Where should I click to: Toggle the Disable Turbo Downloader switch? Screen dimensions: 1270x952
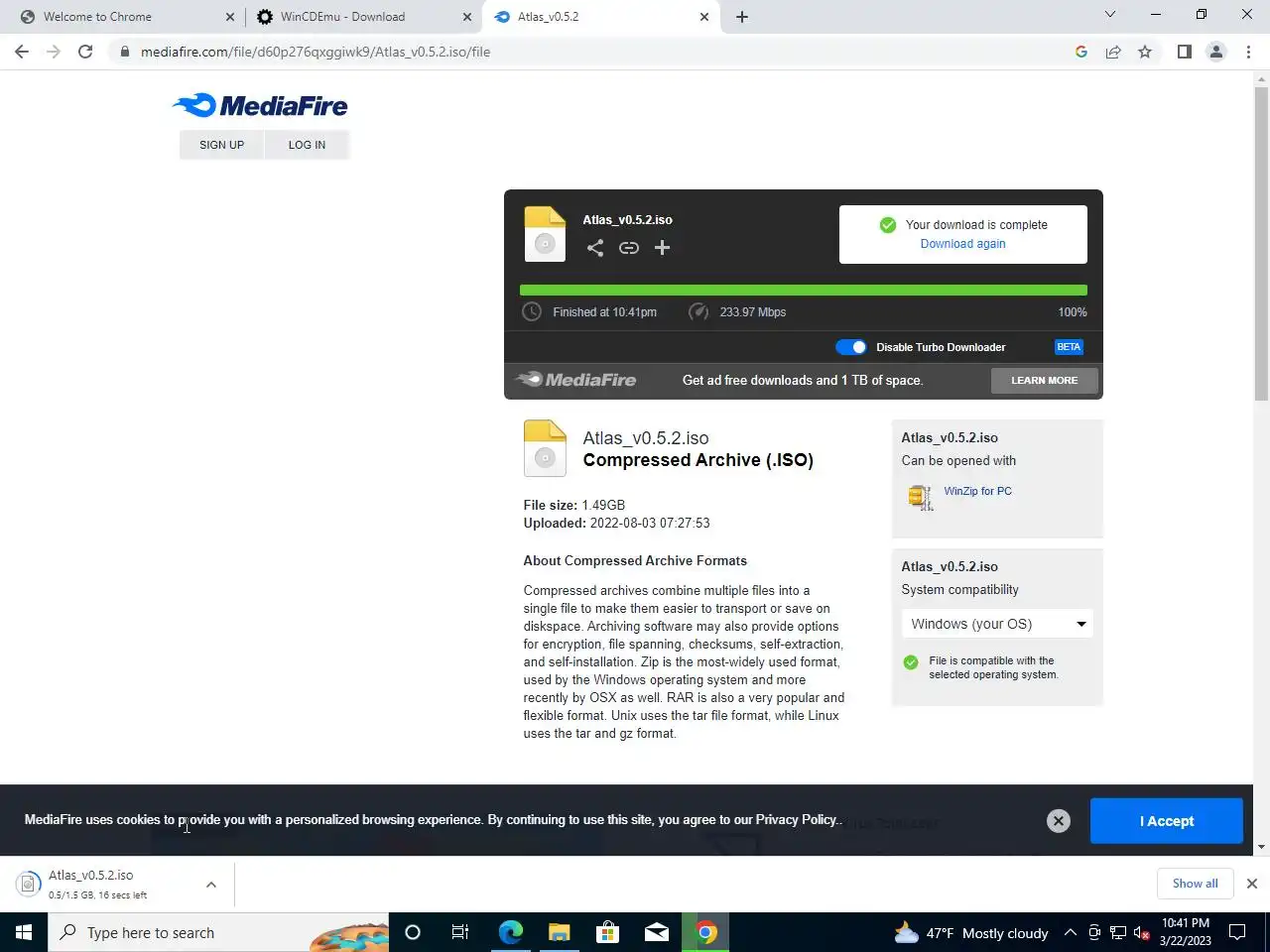pyautogui.click(x=851, y=347)
